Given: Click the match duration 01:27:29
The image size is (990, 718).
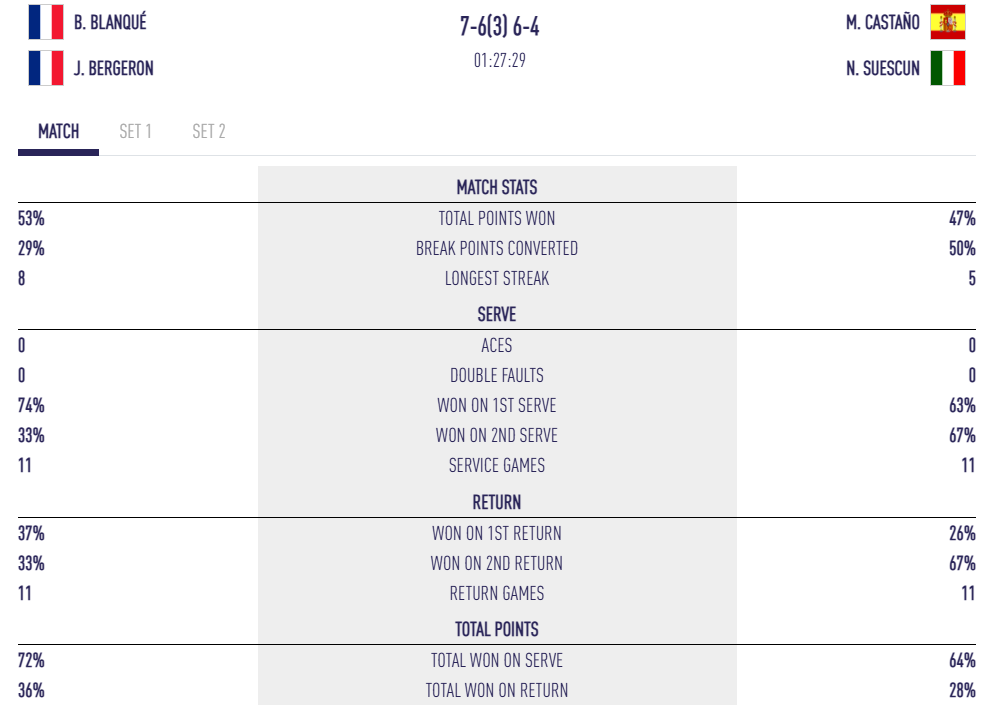Looking at the screenshot, I should (499, 60).
